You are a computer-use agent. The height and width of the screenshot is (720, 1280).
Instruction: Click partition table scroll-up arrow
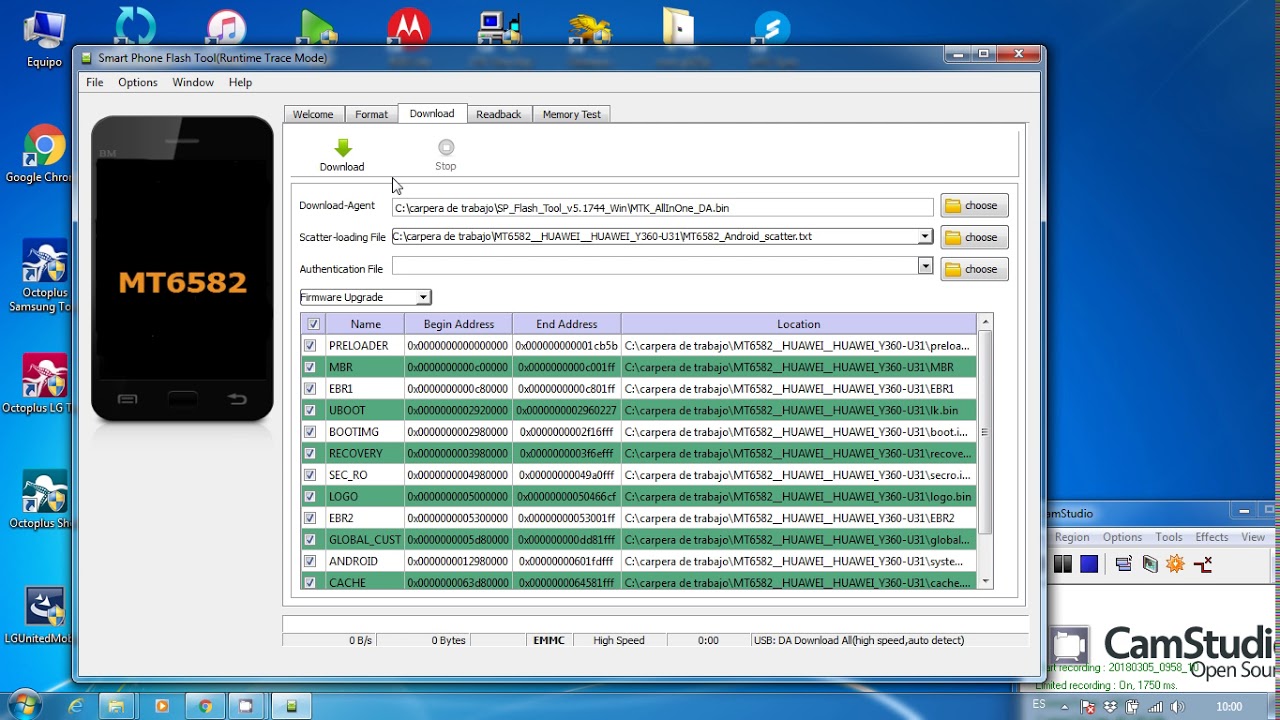(985, 322)
